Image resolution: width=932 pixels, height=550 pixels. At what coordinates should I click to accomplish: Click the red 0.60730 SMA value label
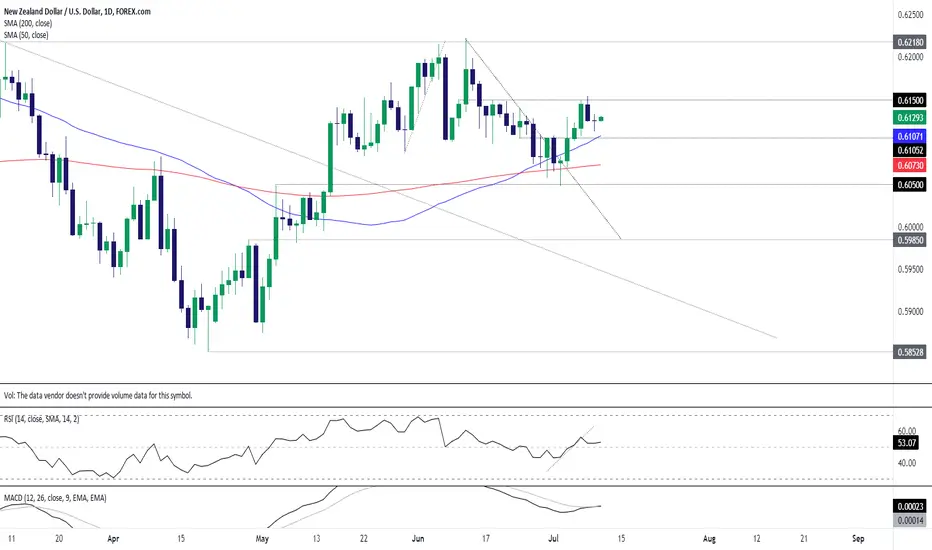point(910,165)
